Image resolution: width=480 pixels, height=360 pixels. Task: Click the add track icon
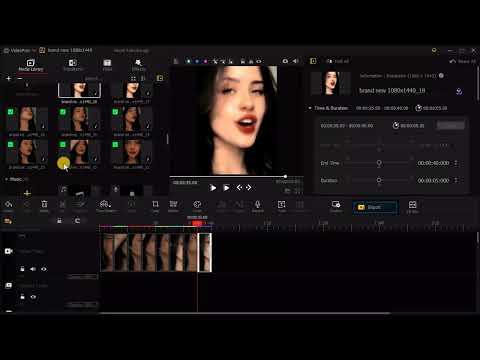pos(8,221)
